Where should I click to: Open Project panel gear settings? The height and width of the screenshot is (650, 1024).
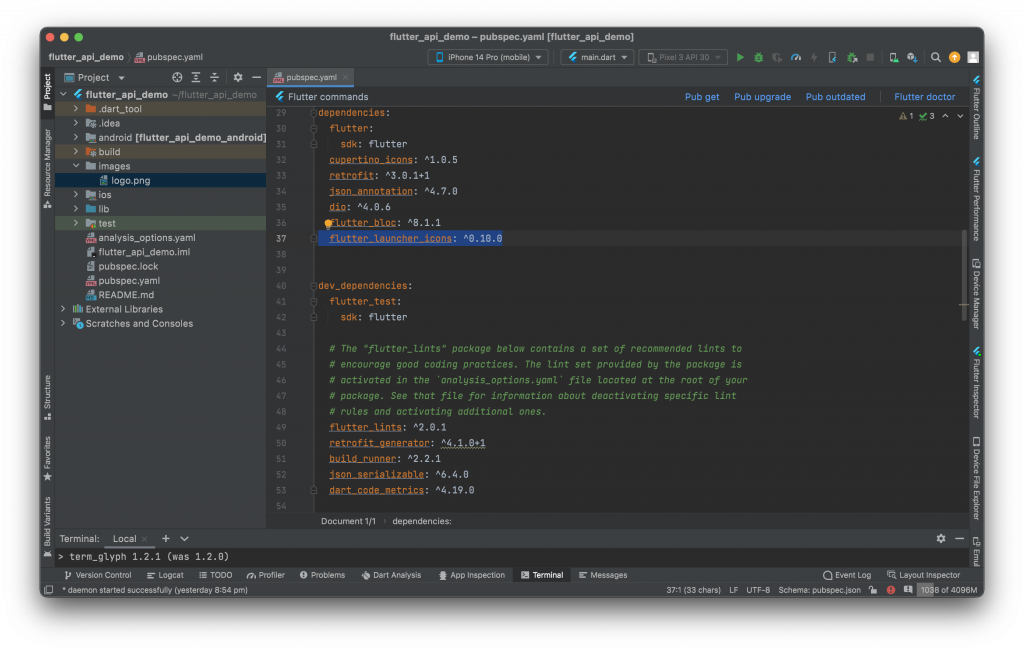[x=238, y=77]
